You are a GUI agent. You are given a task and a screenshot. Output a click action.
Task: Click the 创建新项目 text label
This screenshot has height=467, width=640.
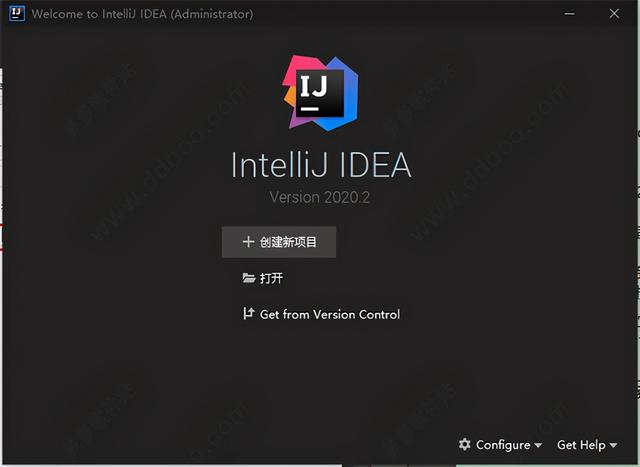pos(288,242)
